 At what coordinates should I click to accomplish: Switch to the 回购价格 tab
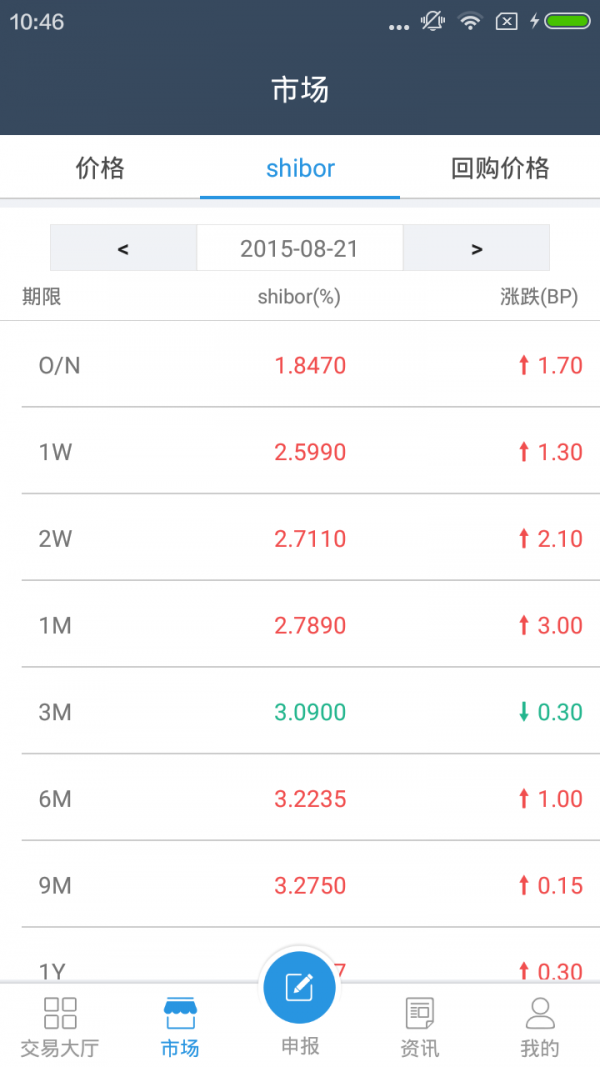pos(500,168)
